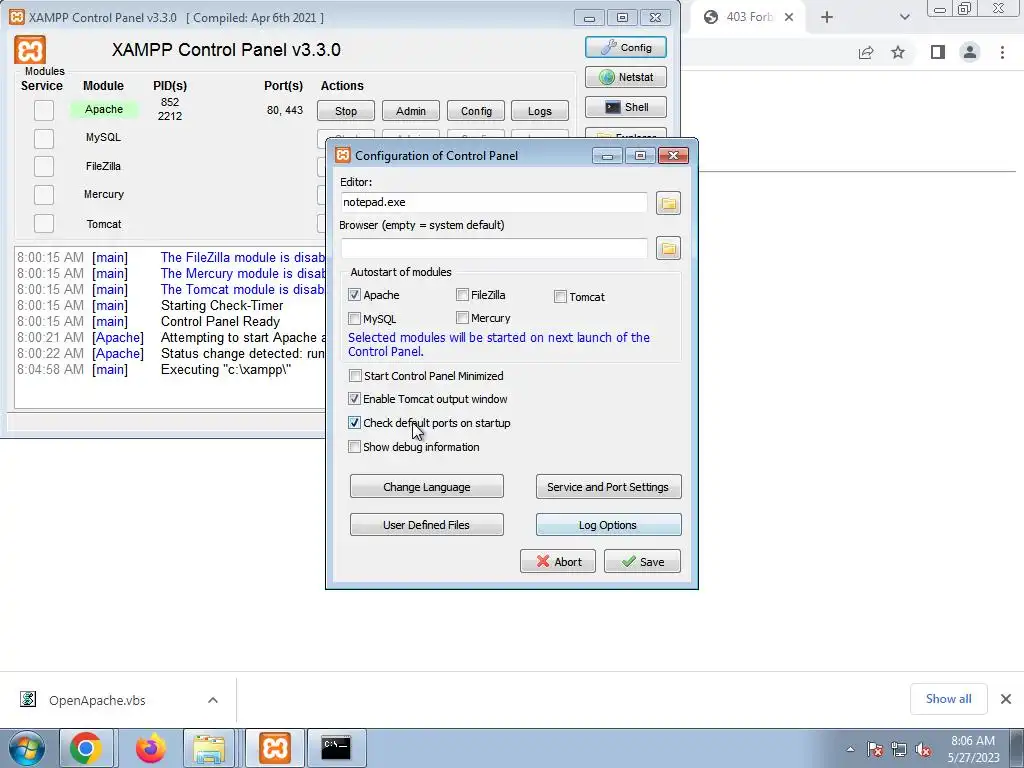Save configuration with green checkmark button
Image resolution: width=1024 pixels, height=768 pixels.
click(642, 562)
